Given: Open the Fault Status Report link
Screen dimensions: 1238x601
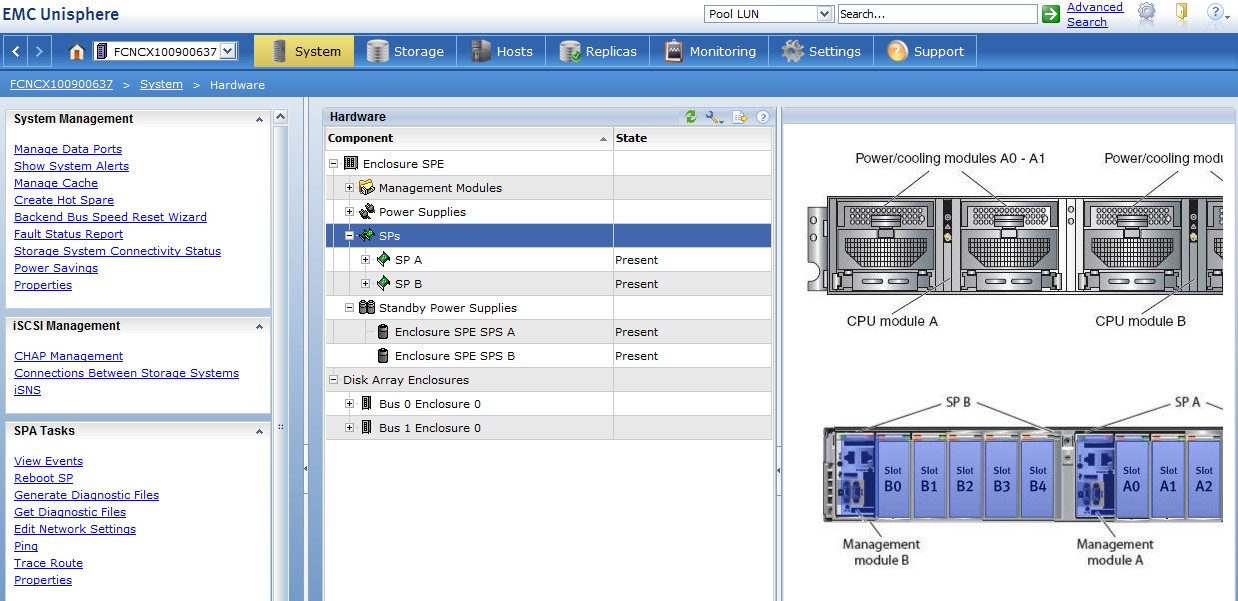Looking at the screenshot, I should point(68,234).
